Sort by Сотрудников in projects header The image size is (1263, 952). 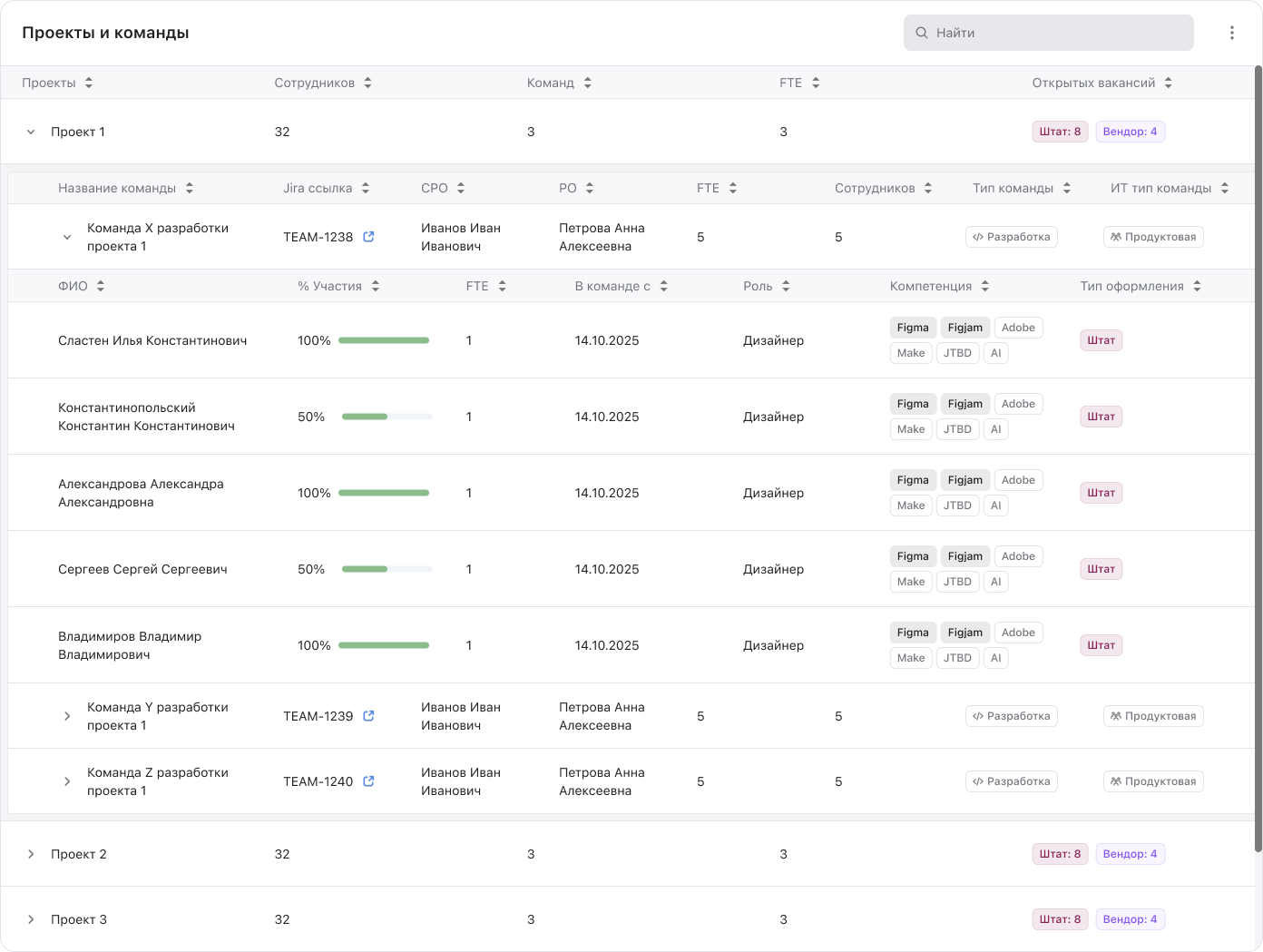click(x=367, y=83)
